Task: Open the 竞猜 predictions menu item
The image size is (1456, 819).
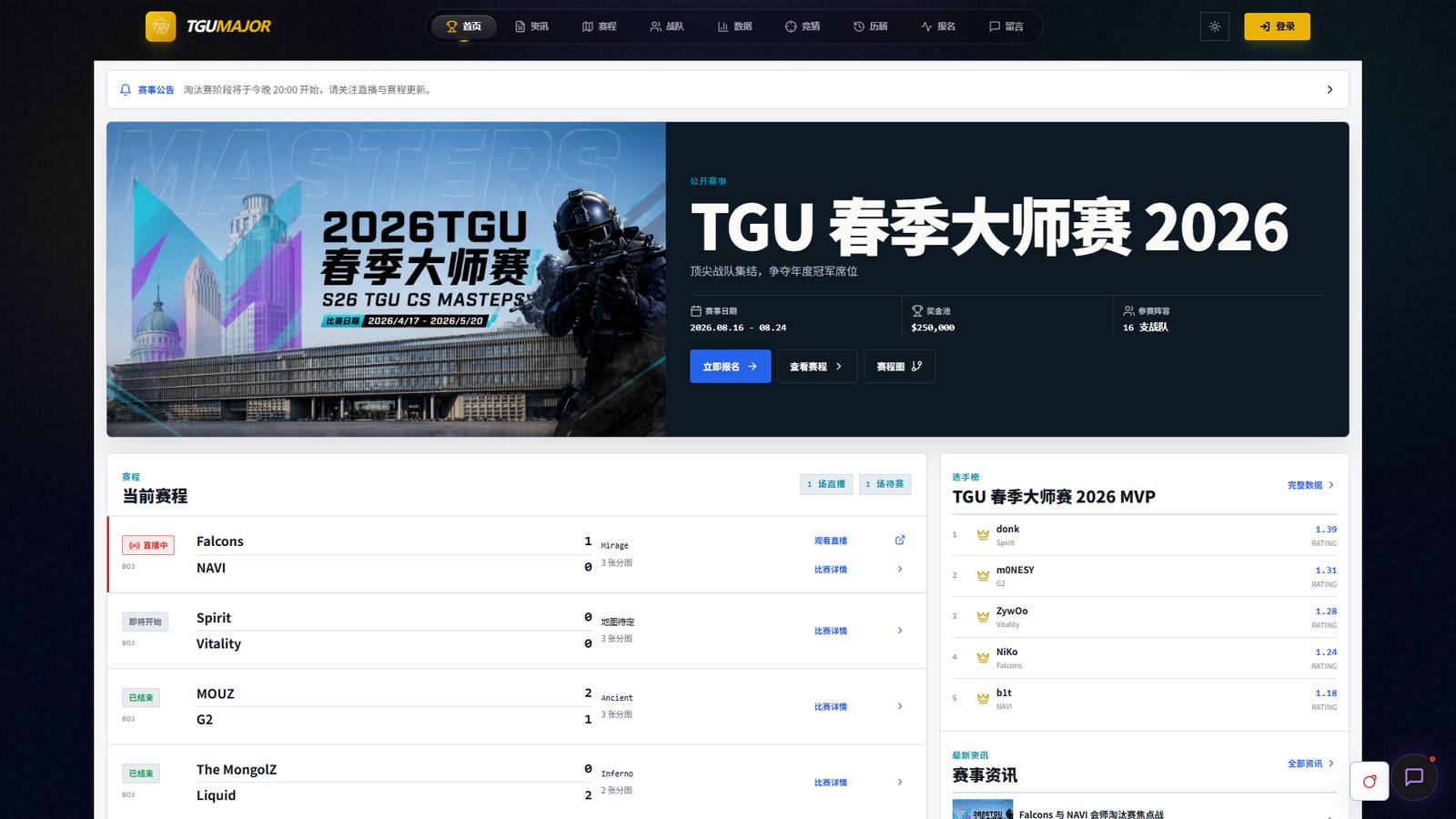Action: click(x=803, y=26)
